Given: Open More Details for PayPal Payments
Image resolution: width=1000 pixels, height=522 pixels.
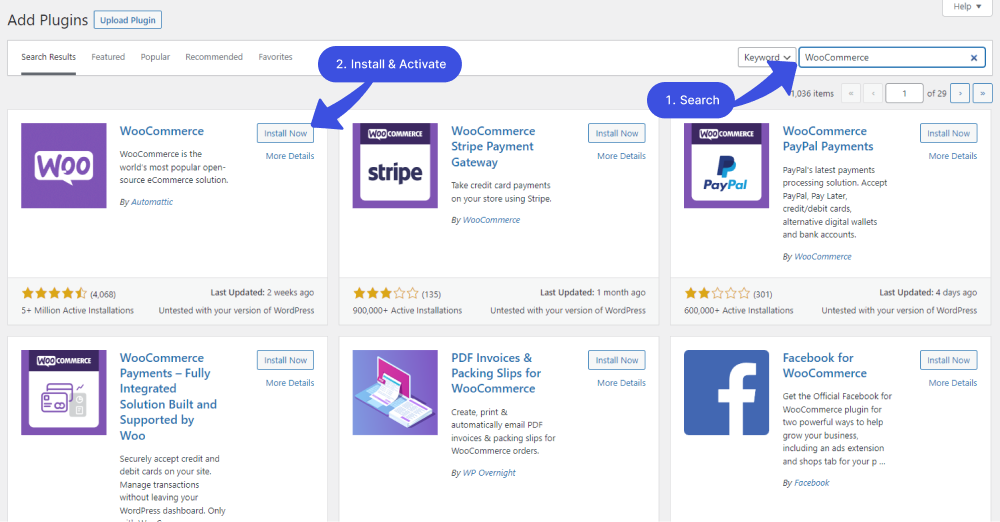Looking at the screenshot, I should 953,156.
